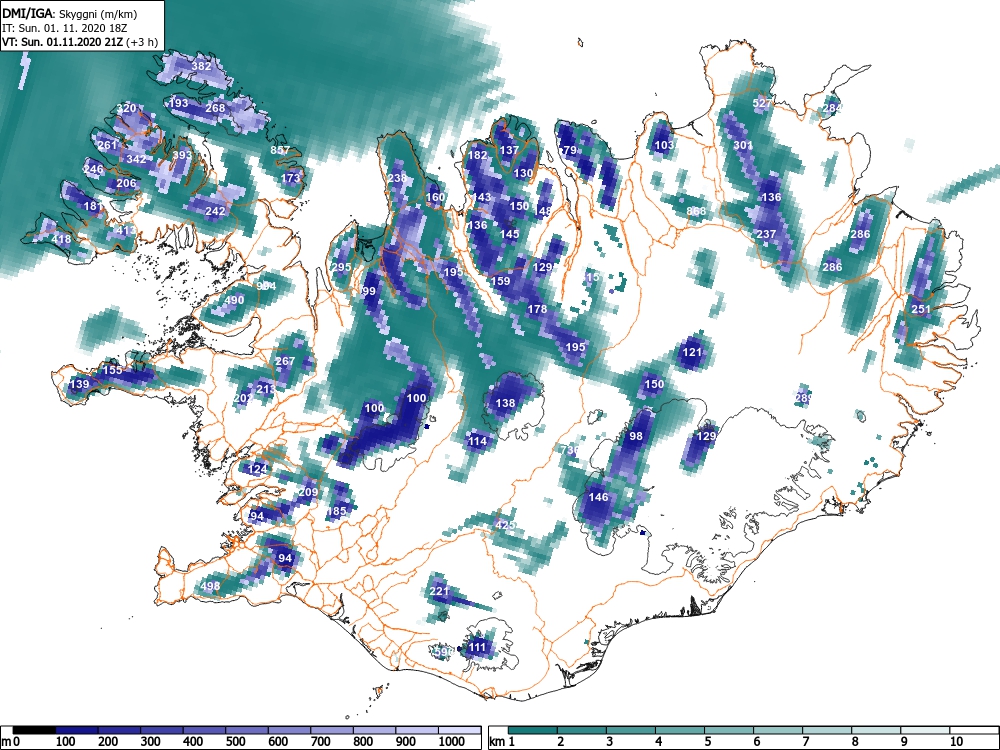Click the '10' label on the kilometre scale

(955, 742)
